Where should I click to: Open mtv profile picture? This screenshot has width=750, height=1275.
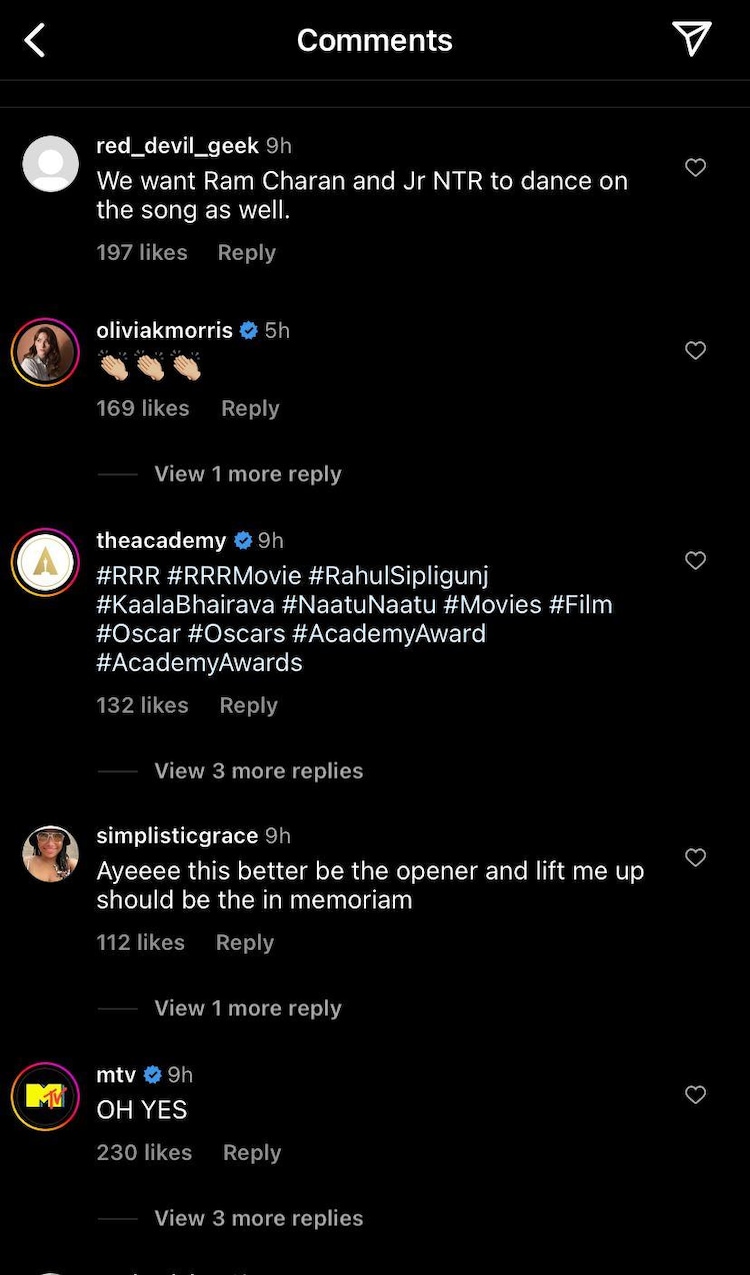tap(45, 1096)
